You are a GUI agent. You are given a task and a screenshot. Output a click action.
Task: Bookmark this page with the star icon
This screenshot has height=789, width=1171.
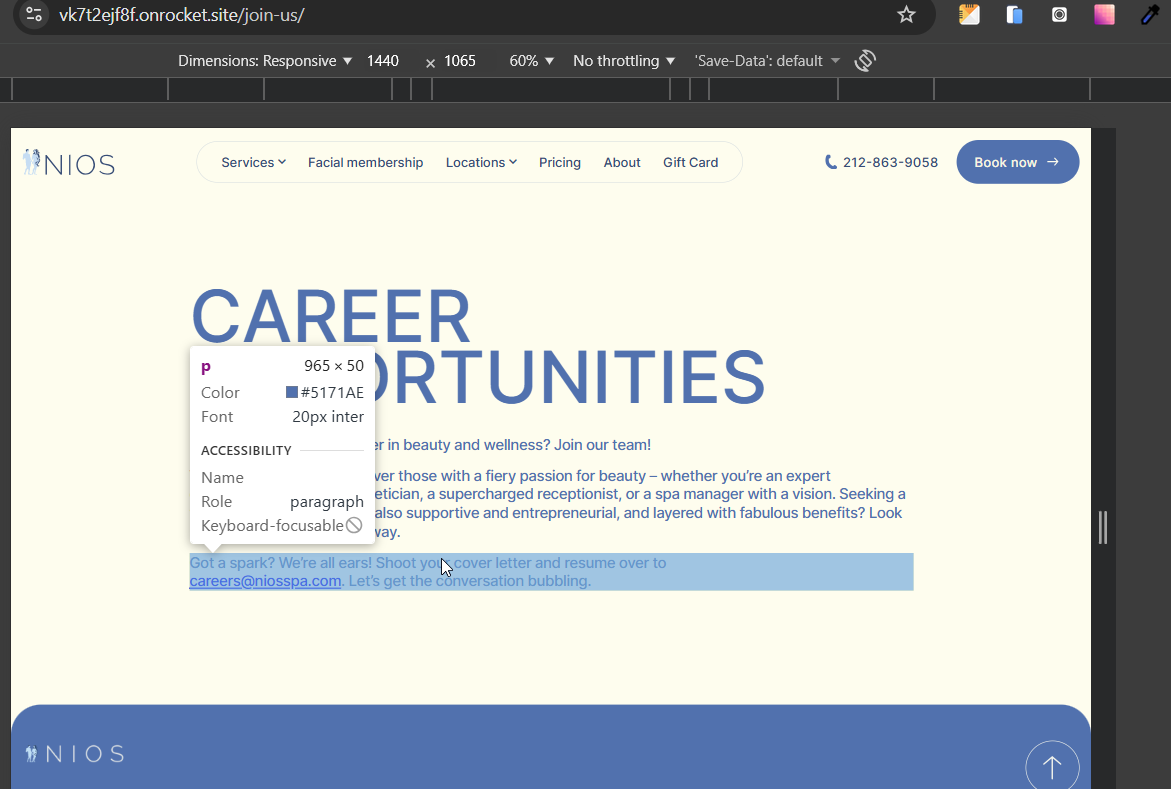tap(906, 14)
